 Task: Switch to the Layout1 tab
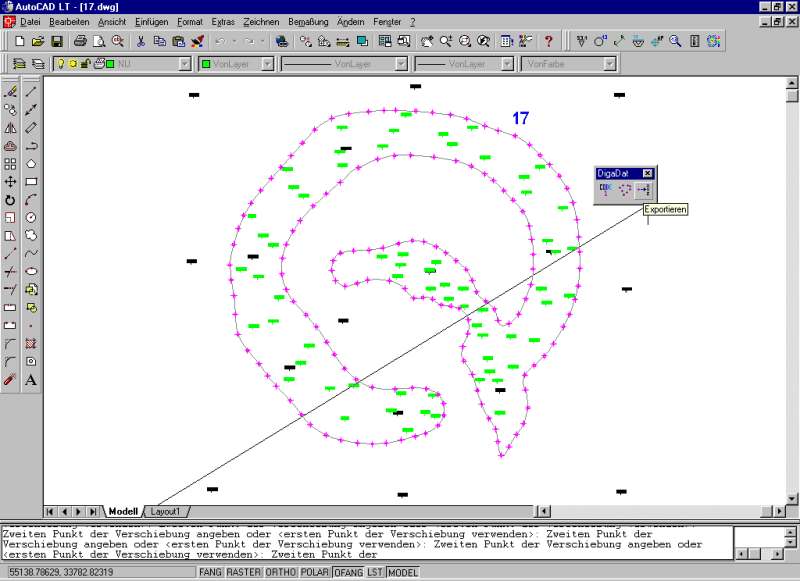coord(165,511)
